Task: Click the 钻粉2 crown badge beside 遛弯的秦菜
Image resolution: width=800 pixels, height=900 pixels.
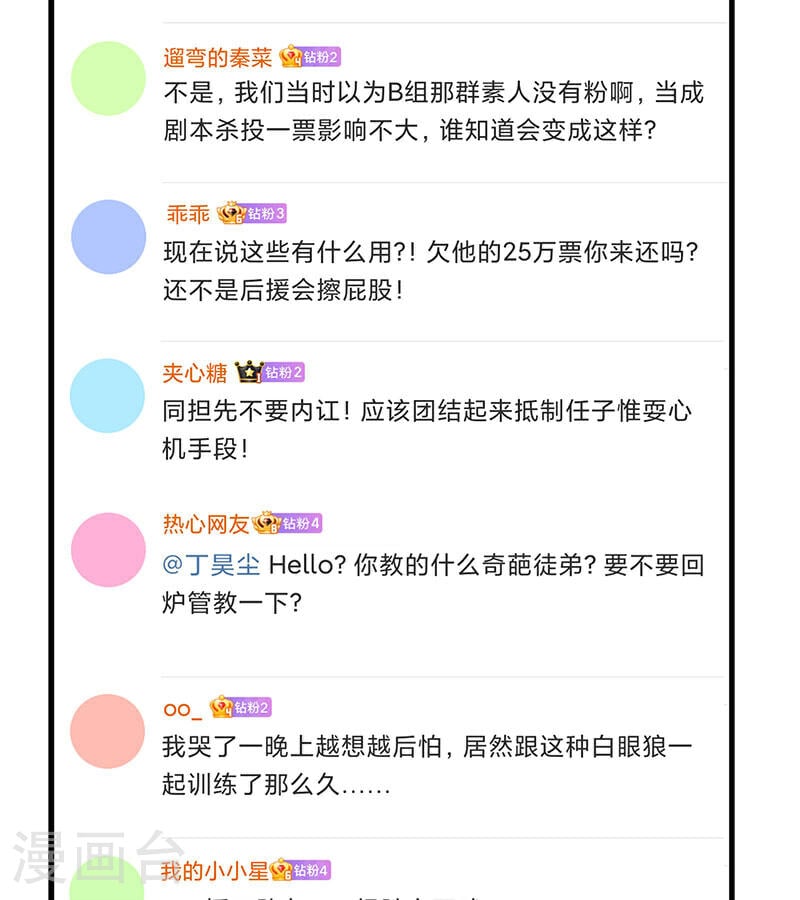Action: pos(310,56)
